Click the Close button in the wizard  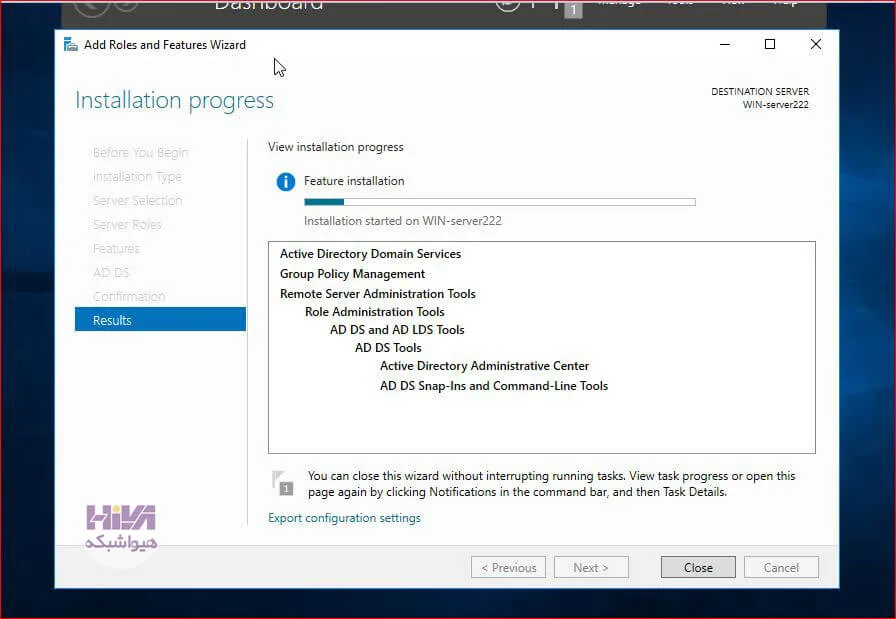click(x=698, y=567)
